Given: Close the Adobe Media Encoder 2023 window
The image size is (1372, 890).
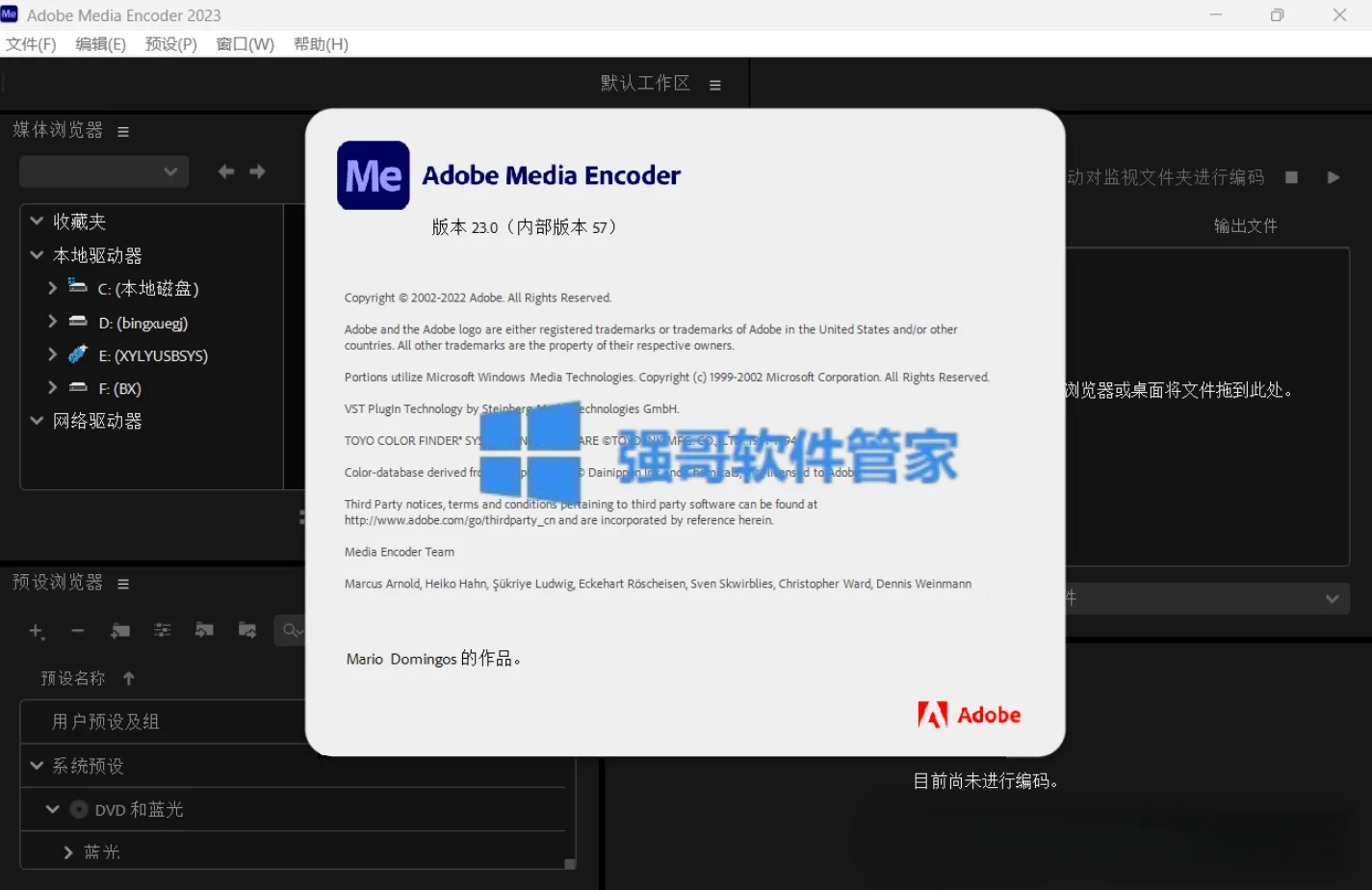Looking at the screenshot, I should pyautogui.click(x=1339, y=15).
